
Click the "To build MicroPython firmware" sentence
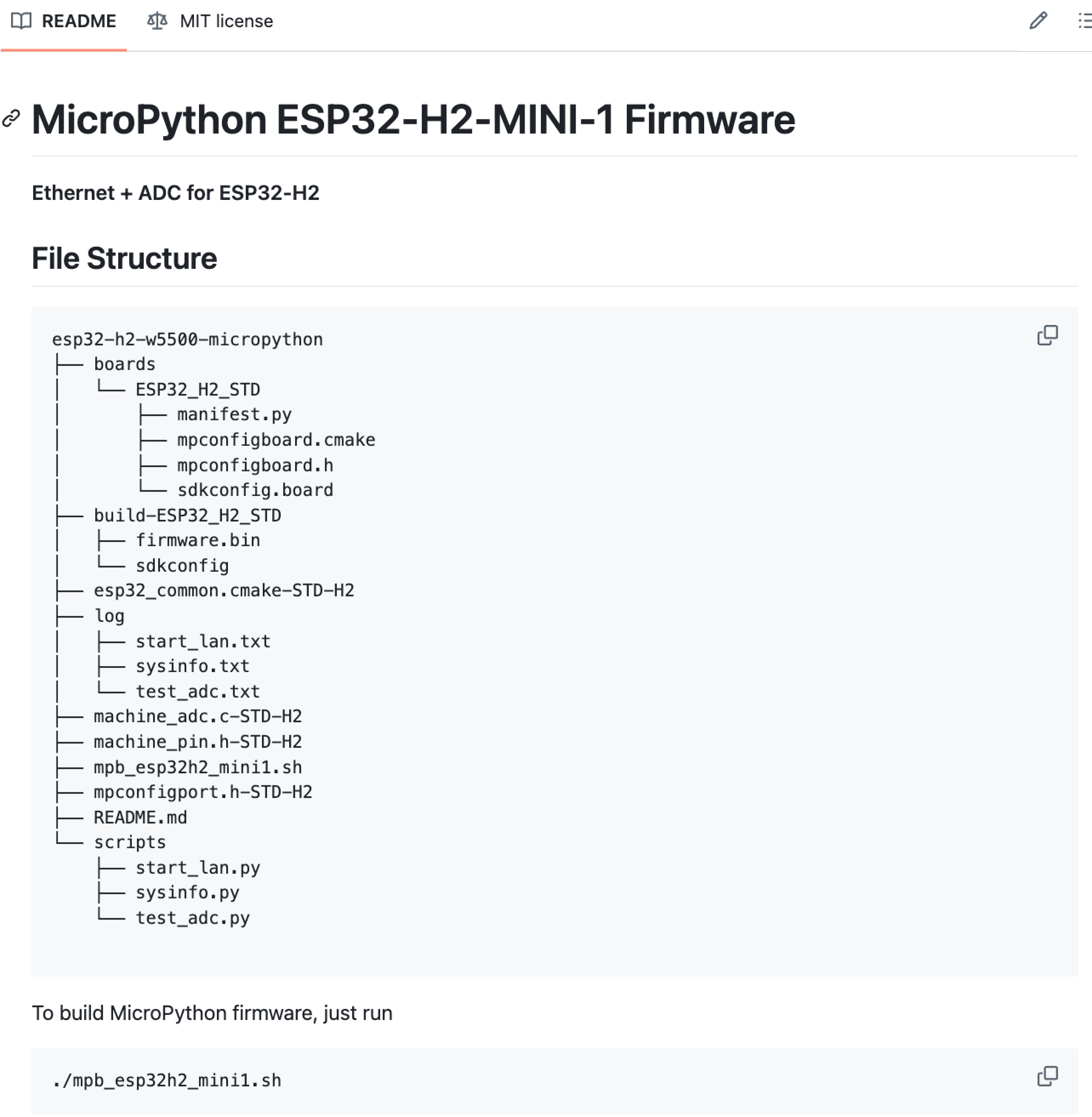[212, 1014]
